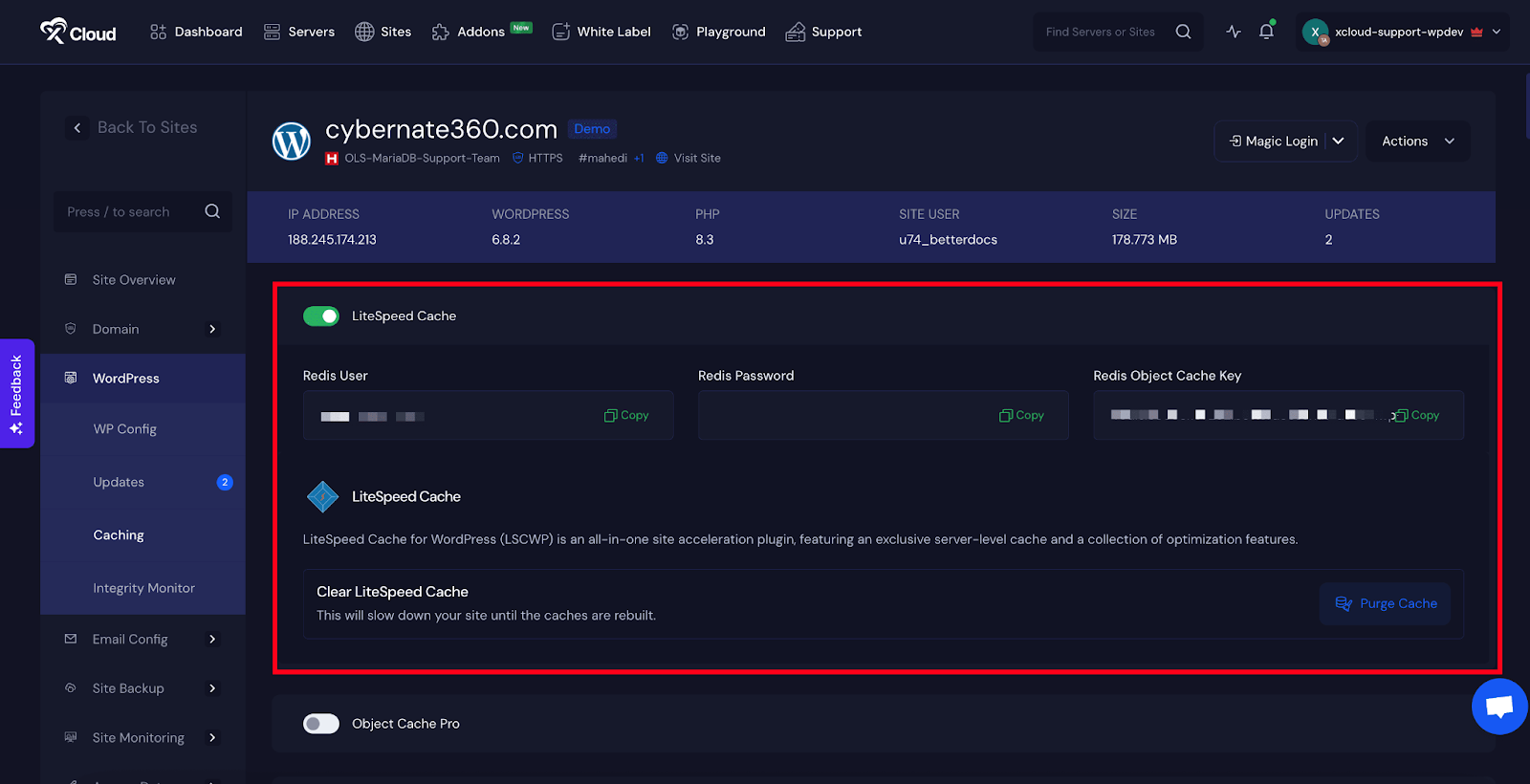Go to the Playground menu item
The image size is (1530, 784).
(x=719, y=32)
